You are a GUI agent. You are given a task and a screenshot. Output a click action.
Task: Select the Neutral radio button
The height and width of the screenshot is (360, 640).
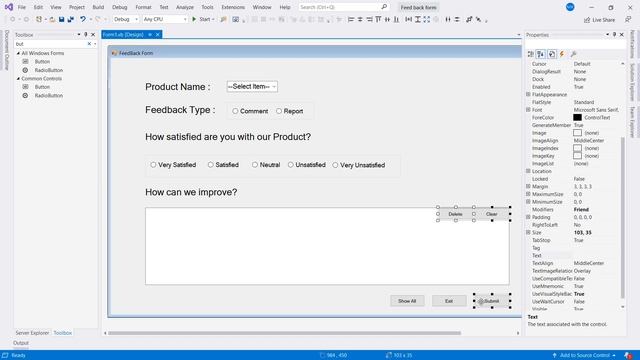pos(255,165)
